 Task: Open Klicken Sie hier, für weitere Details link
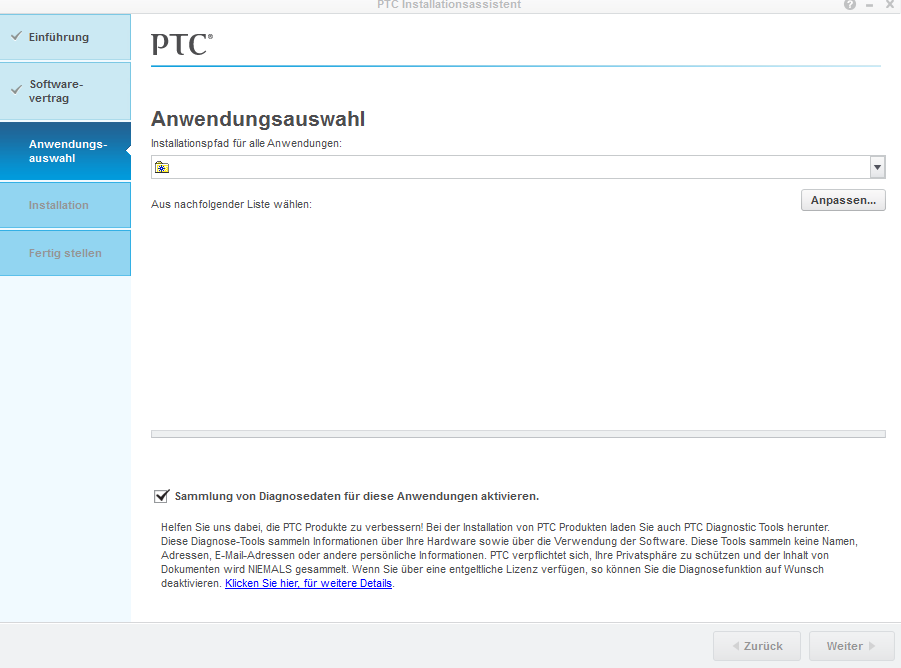pyautogui.click(x=309, y=583)
